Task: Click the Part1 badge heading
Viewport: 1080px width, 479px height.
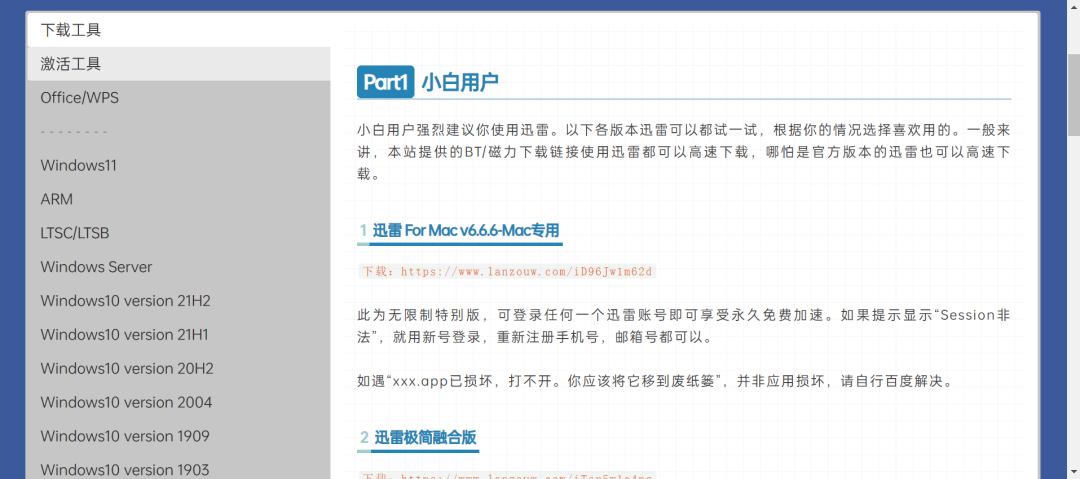Action: coord(386,83)
